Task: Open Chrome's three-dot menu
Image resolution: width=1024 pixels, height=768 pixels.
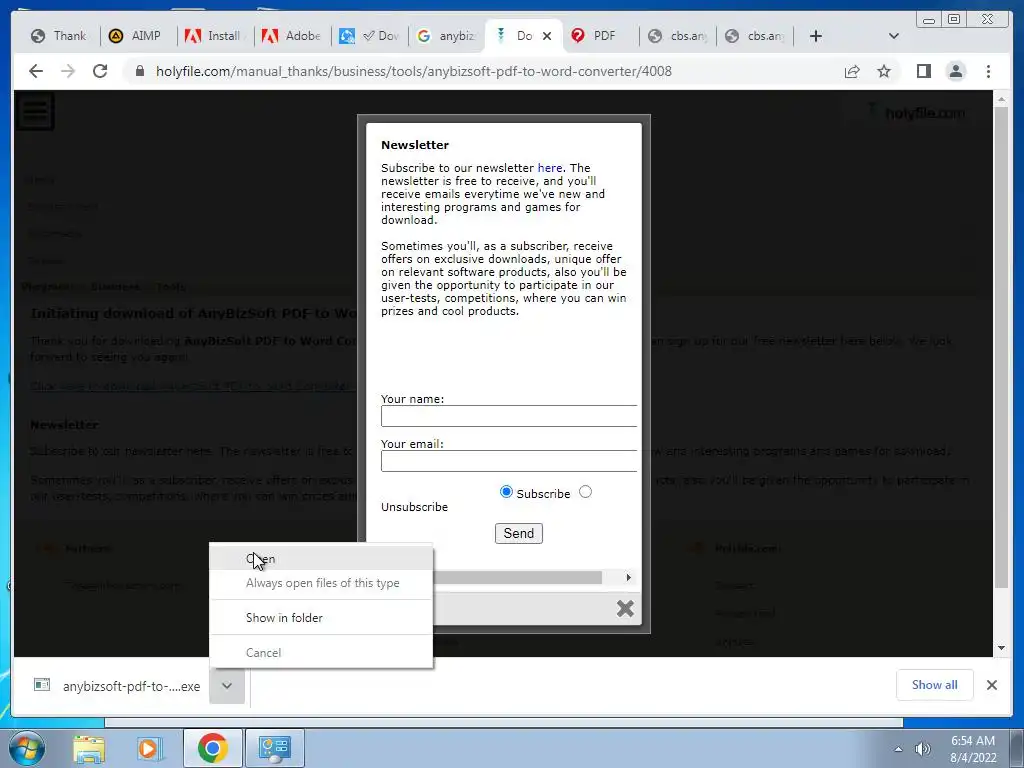Action: [988, 71]
